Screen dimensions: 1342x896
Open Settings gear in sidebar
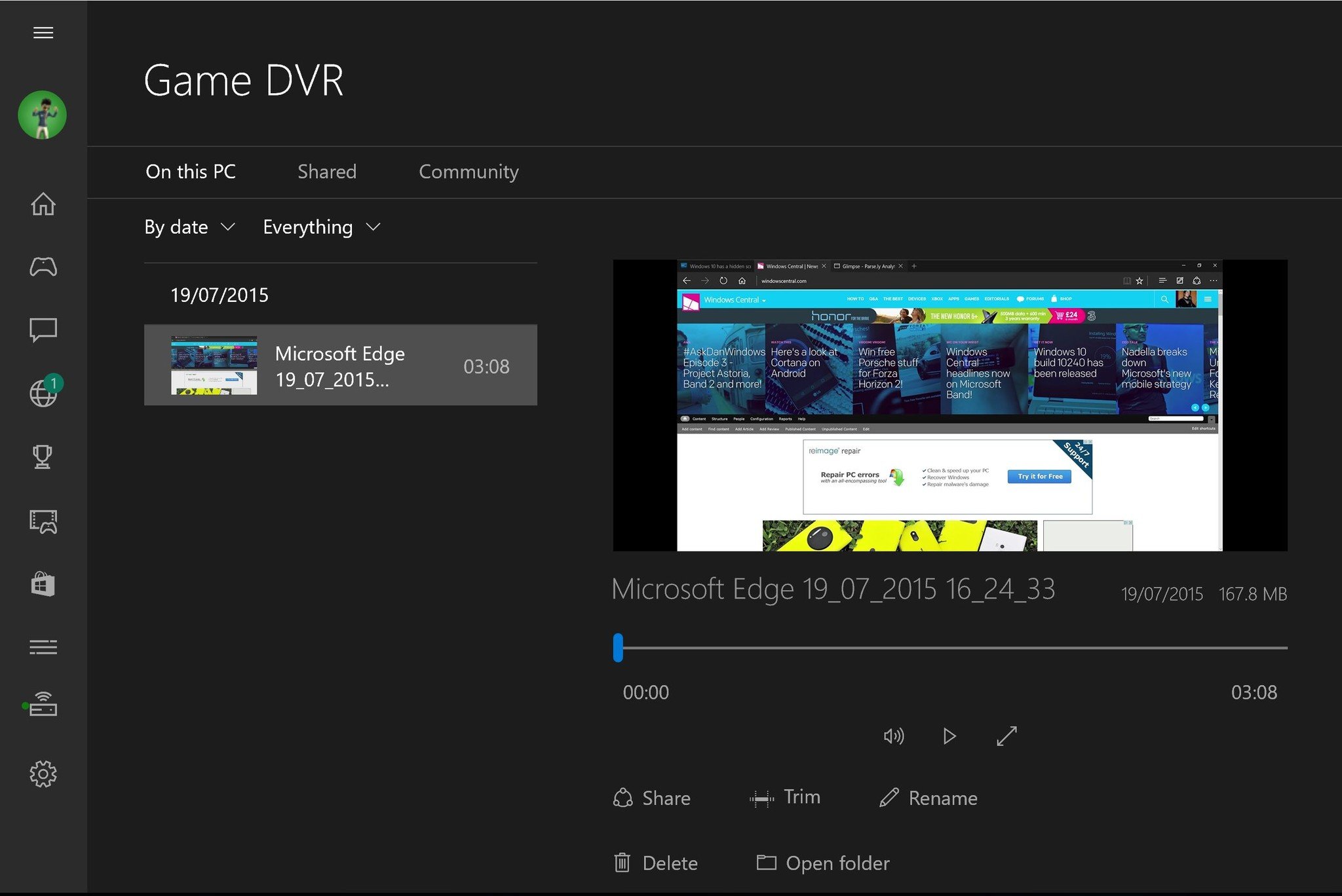pos(43,774)
